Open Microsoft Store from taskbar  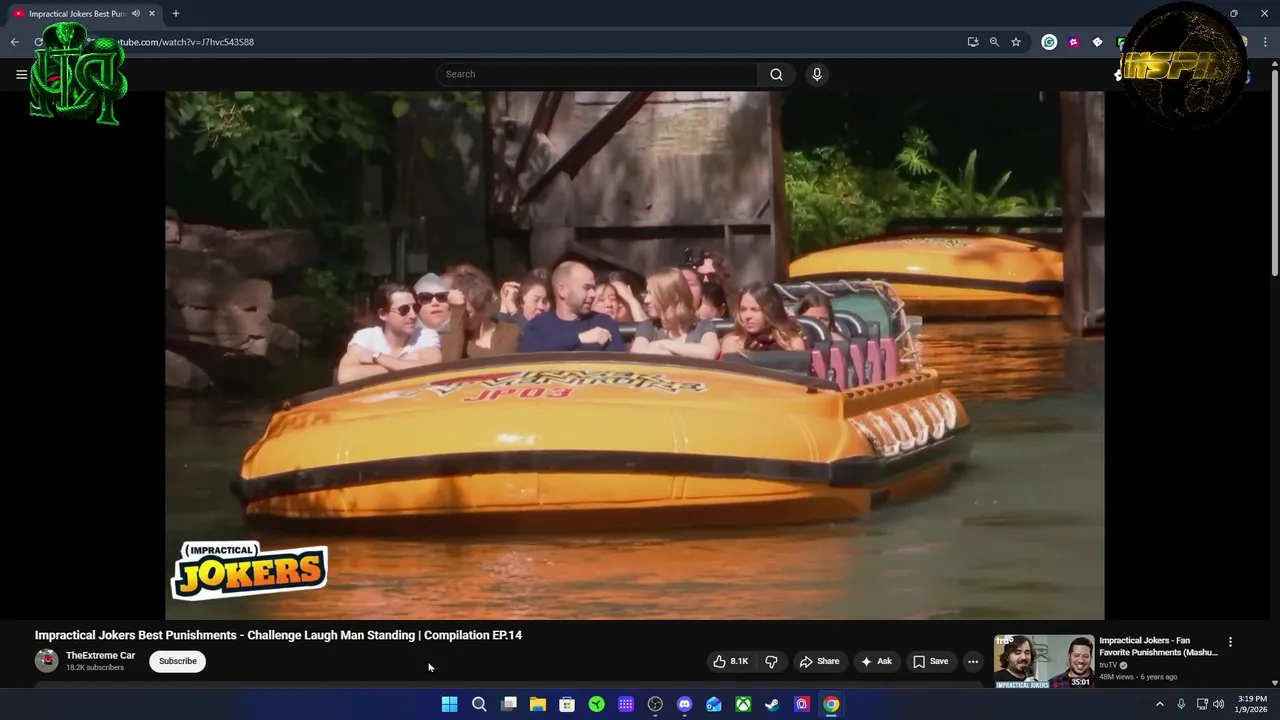pyautogui.click(x=567, y=704)
